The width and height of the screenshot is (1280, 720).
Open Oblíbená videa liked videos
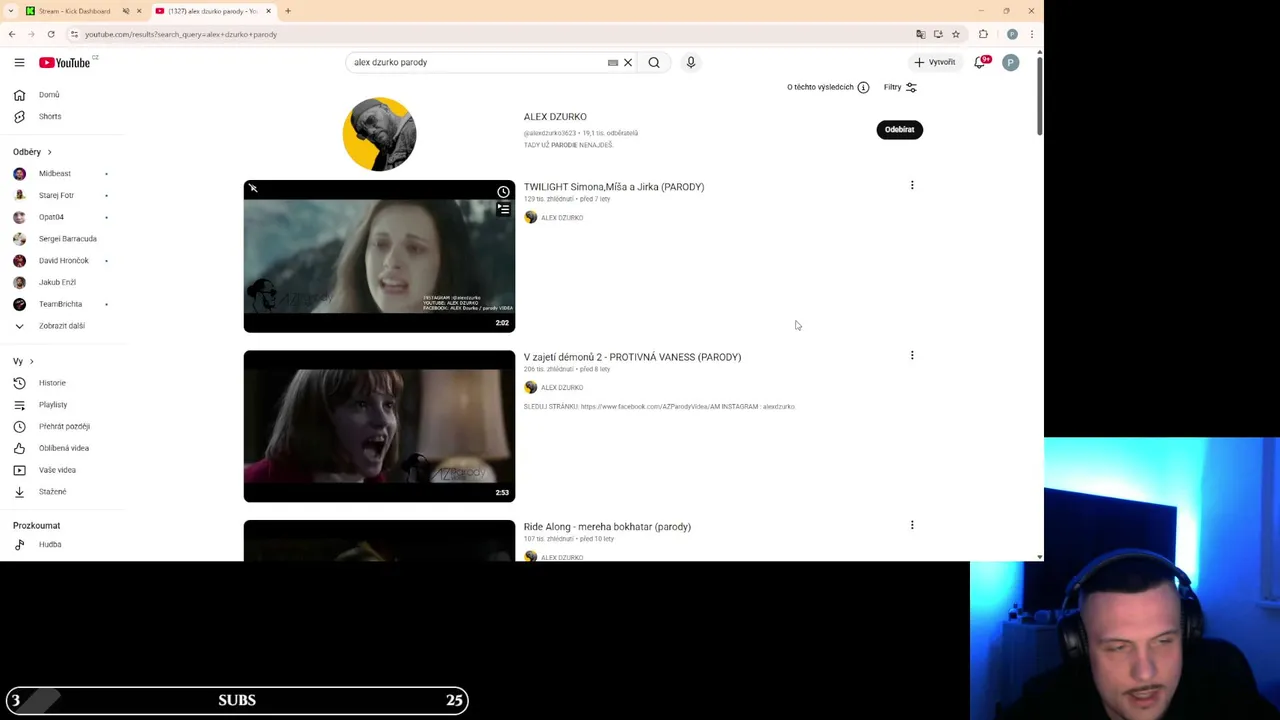[62, 448]
